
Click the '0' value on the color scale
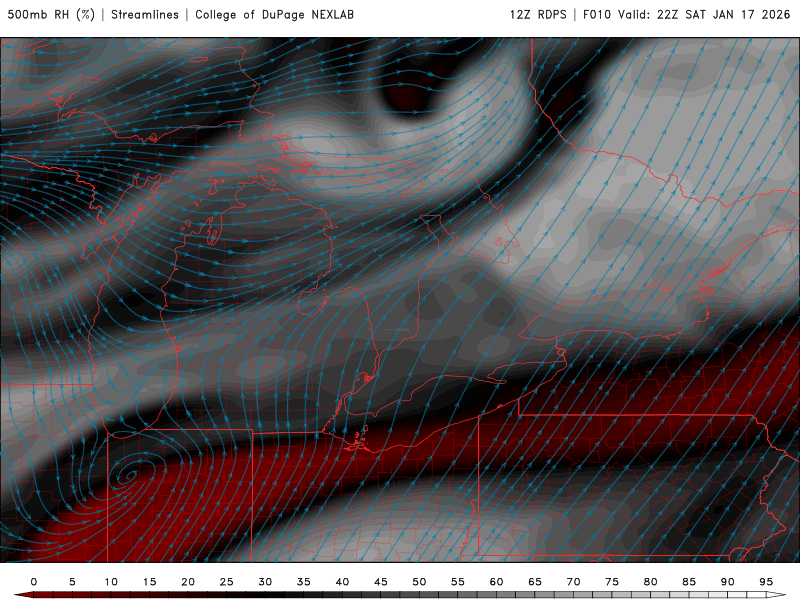coord(34,582)
